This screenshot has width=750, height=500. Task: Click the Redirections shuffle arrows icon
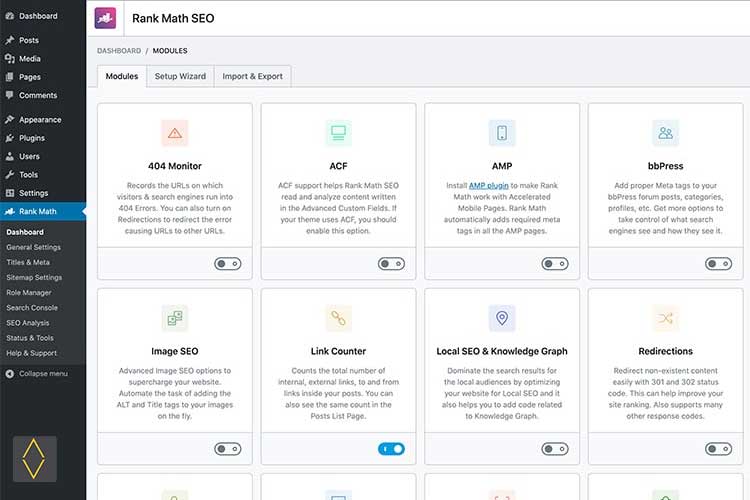click(665, 318)
